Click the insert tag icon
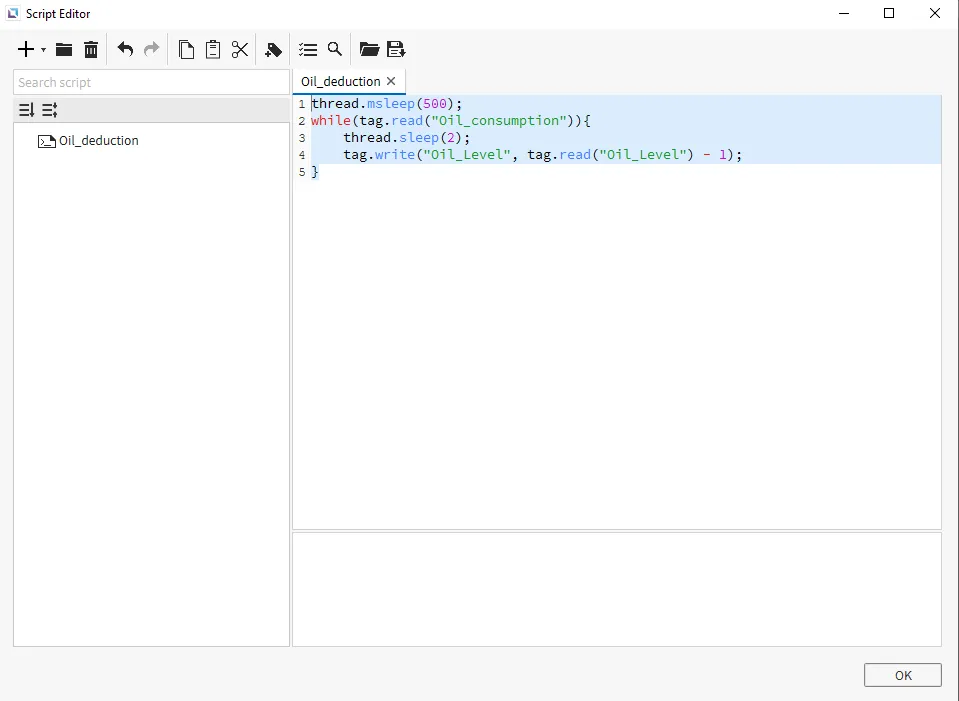 point(273,49)
